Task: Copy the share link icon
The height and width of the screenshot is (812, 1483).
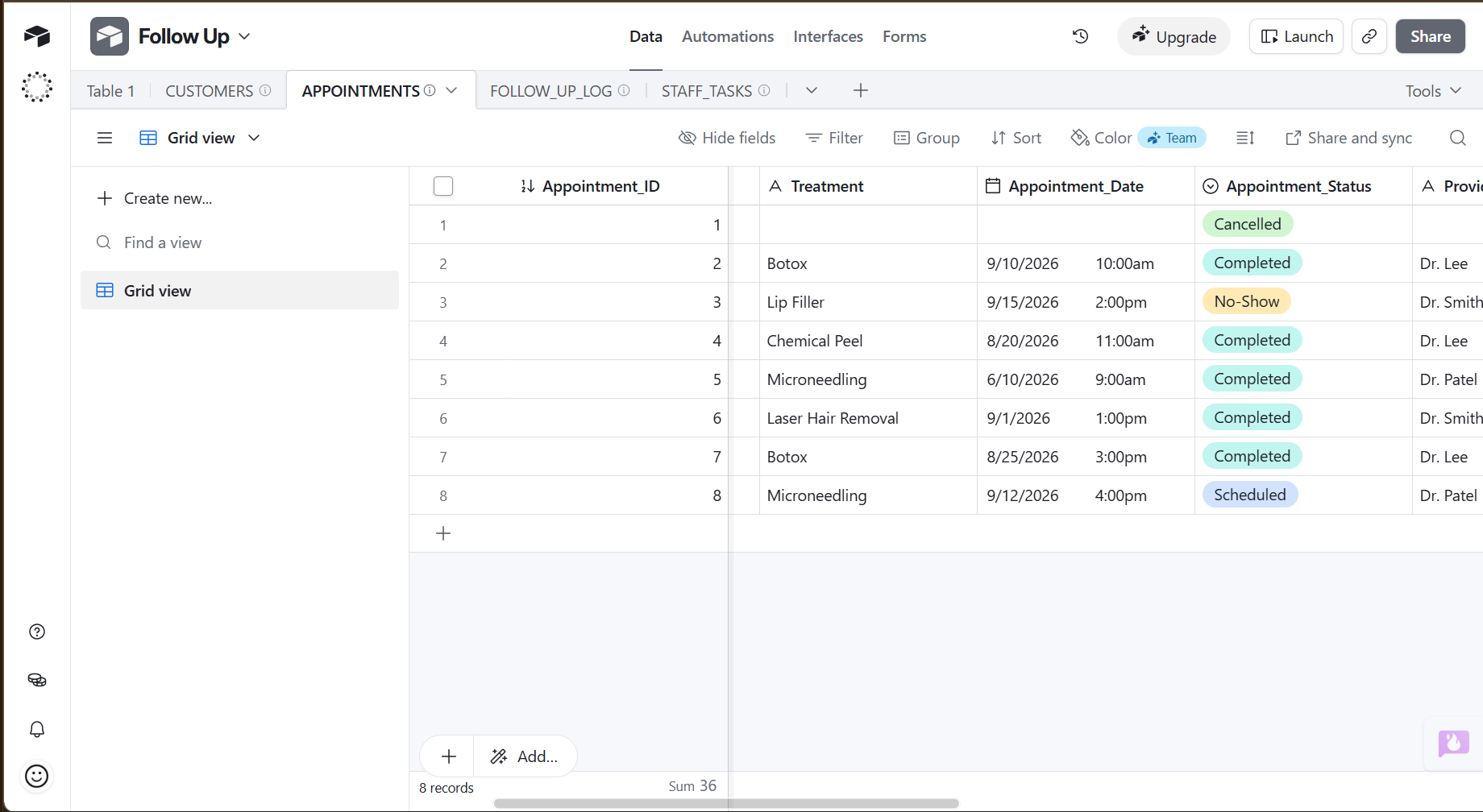Action: pos(1369,36)
